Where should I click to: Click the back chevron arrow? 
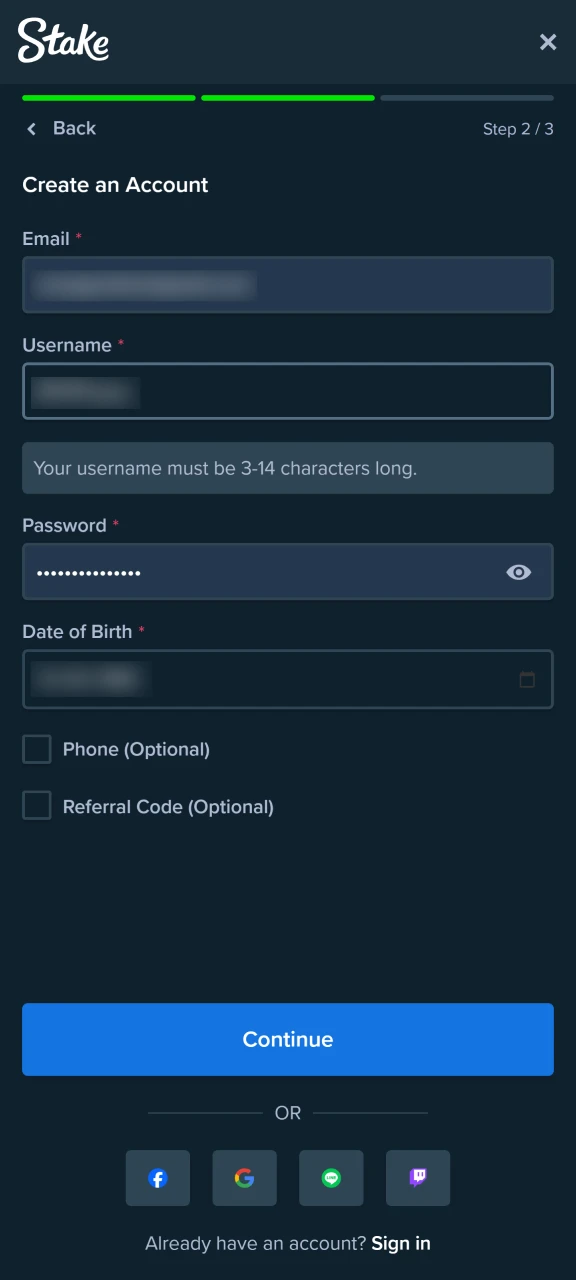click(31, 128)
